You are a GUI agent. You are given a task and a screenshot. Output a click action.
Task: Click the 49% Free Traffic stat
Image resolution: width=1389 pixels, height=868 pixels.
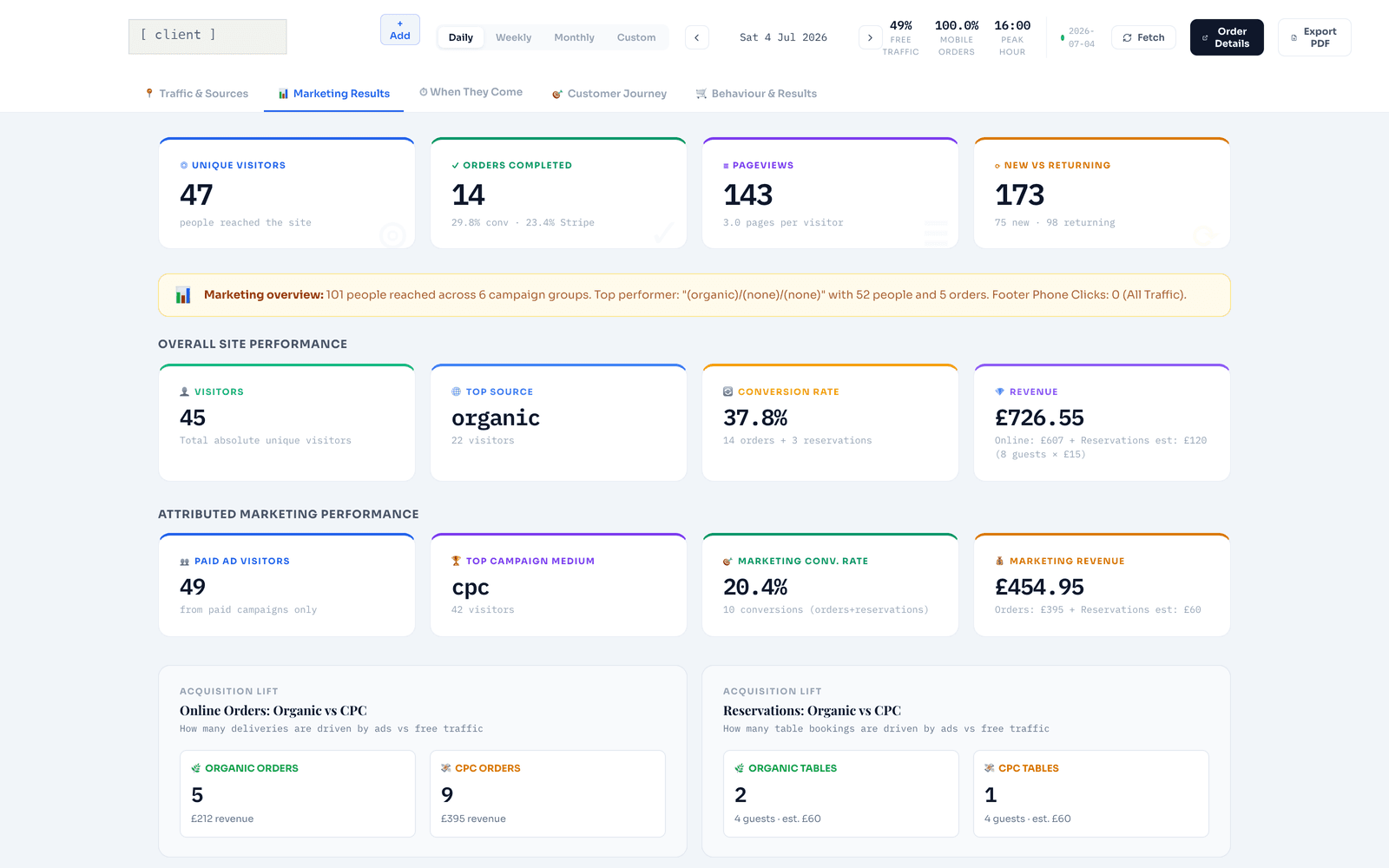coord(900,38)
